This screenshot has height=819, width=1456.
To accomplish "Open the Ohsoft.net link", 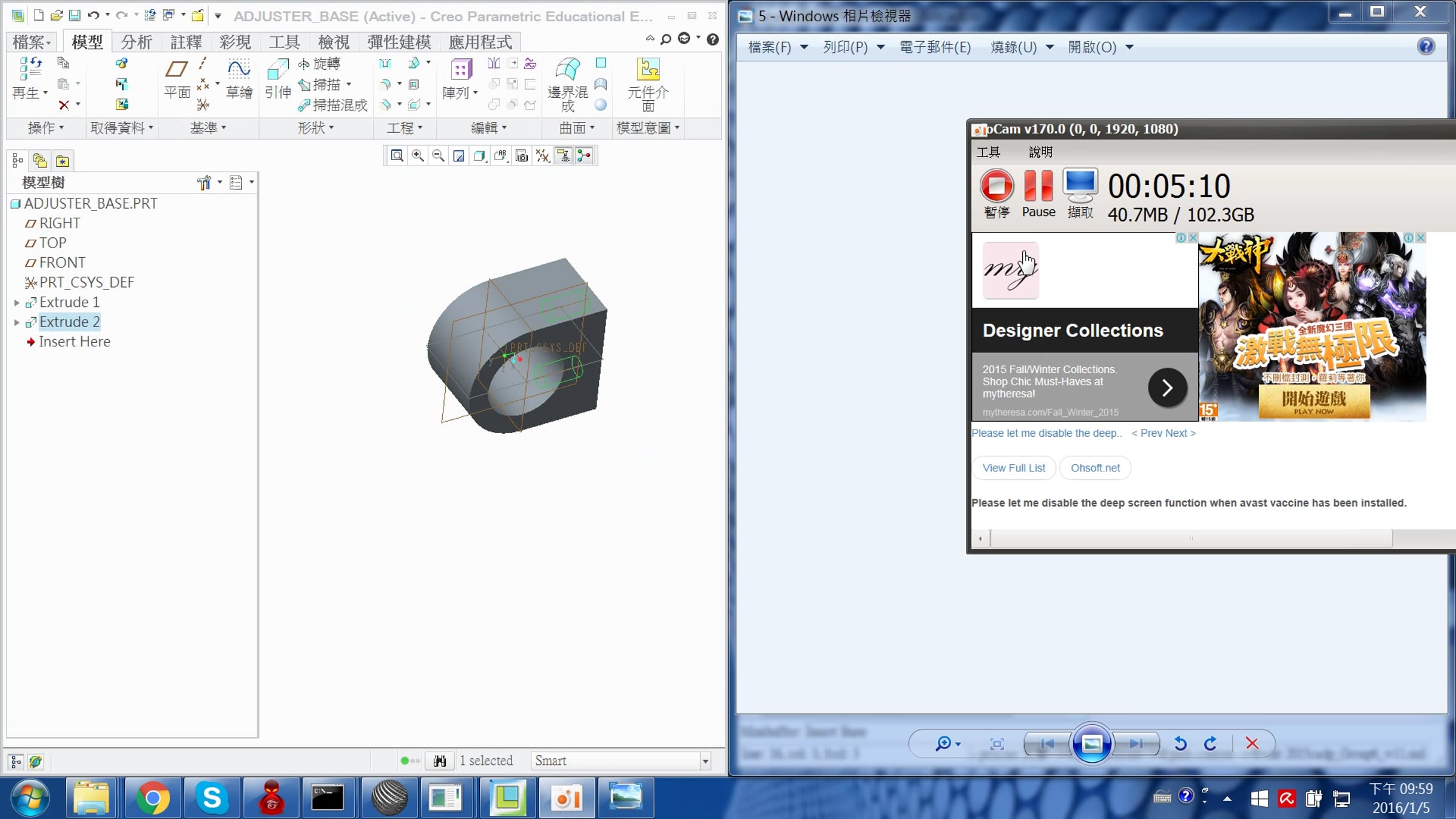I will pos(1094,468).
